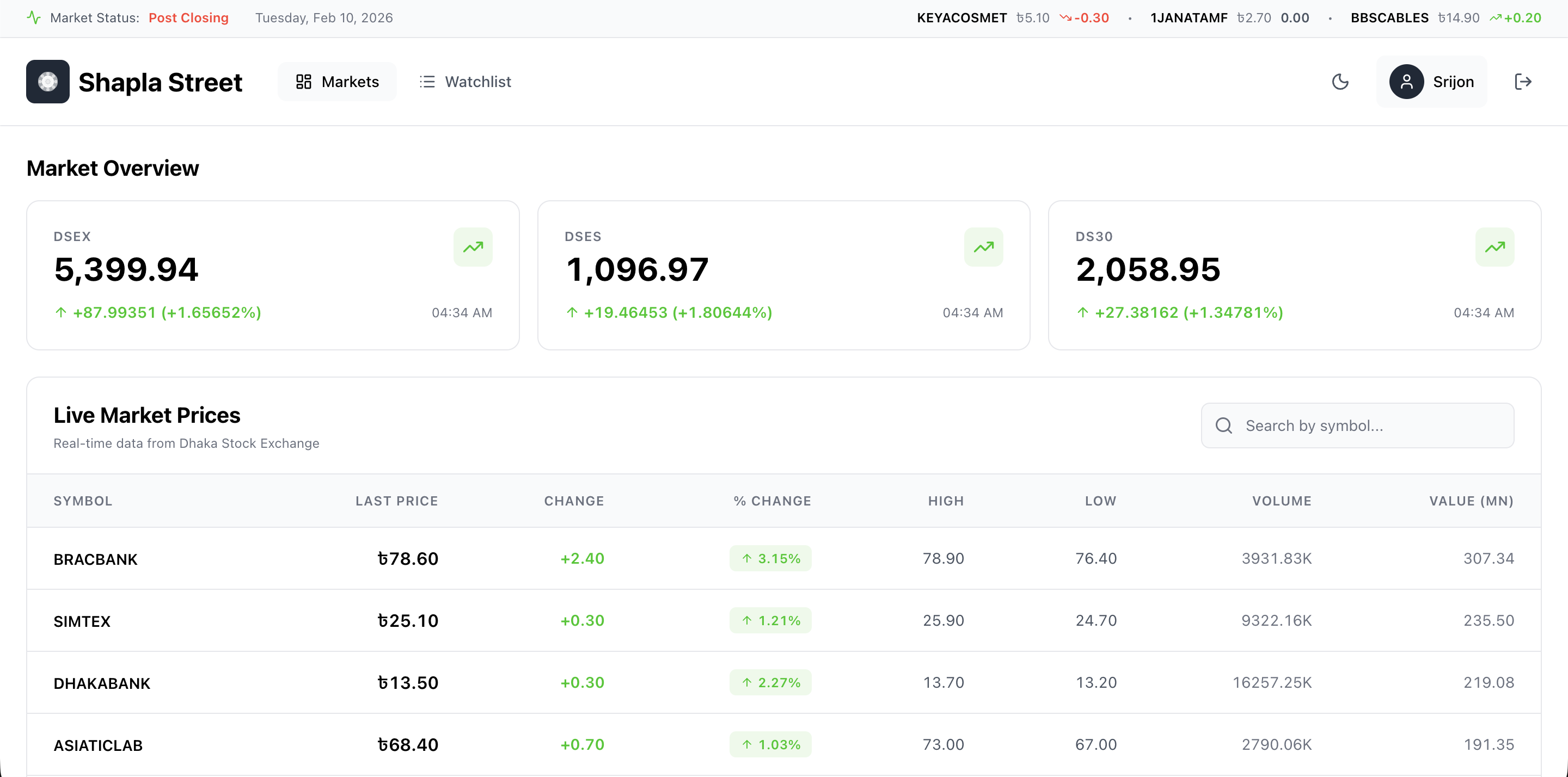Click the Srijon user avatar icon
This screenshot has width=1568, height=777.
click(x=1406, y=82)
